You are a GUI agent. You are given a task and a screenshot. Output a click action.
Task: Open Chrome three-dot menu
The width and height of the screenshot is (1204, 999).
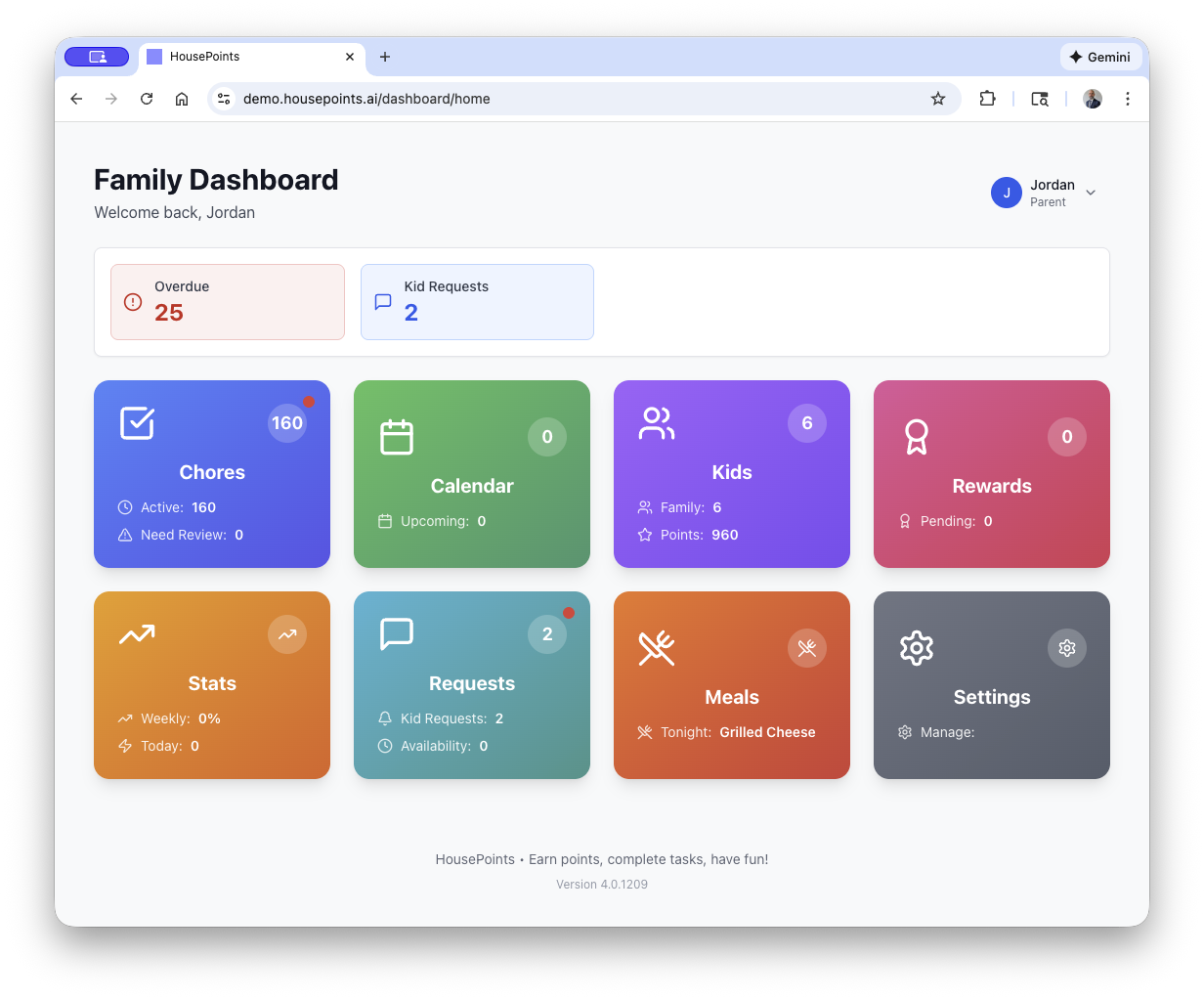click(x=1128, y=99)
